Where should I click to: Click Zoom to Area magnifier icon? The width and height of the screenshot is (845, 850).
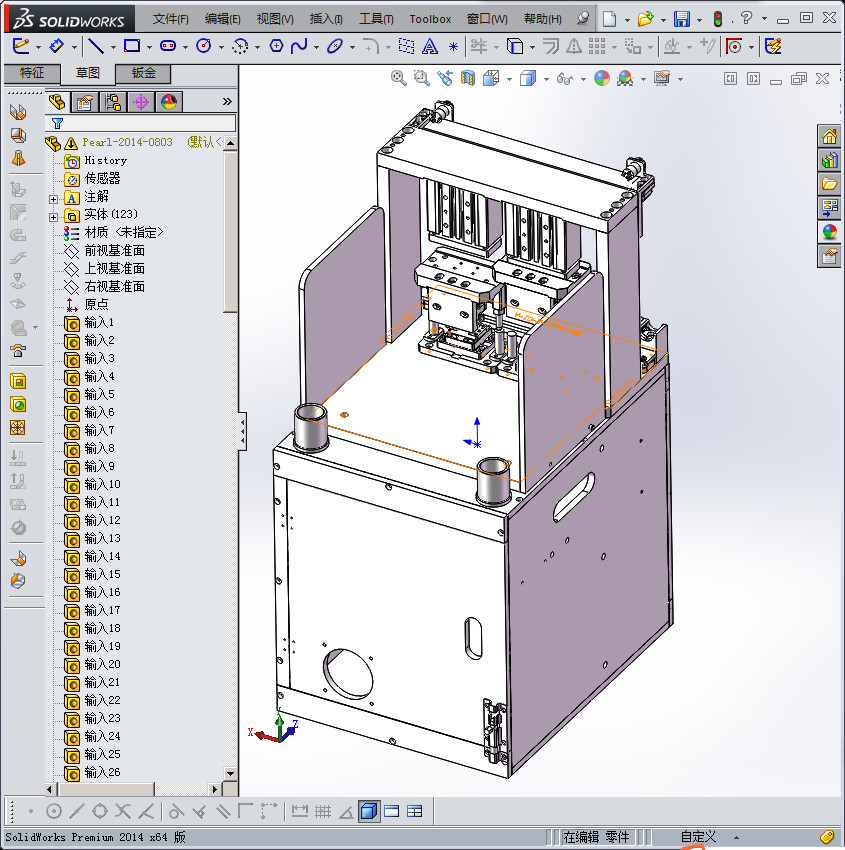click(421, 78)
